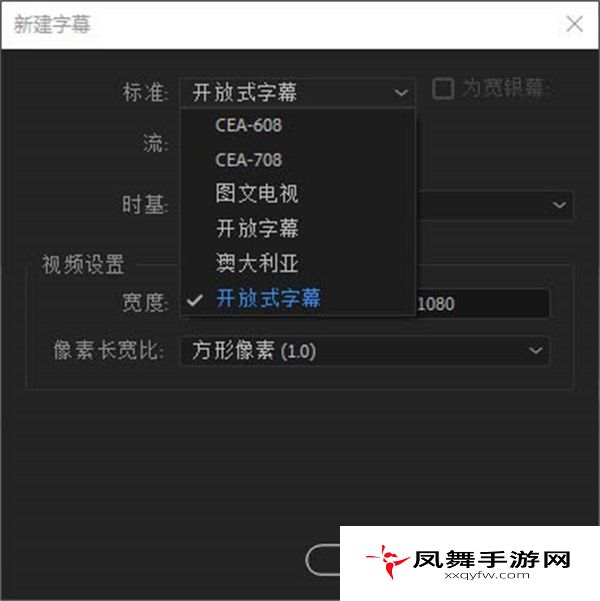Collapse the 标准 dropdown via its chevron

click(401, 93)
